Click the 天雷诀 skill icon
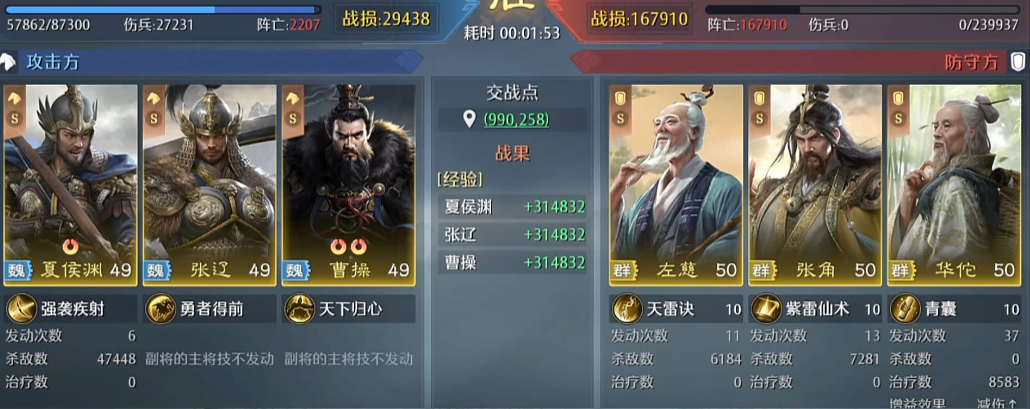This screenshot has width=1030, height=409. point(627,308)
